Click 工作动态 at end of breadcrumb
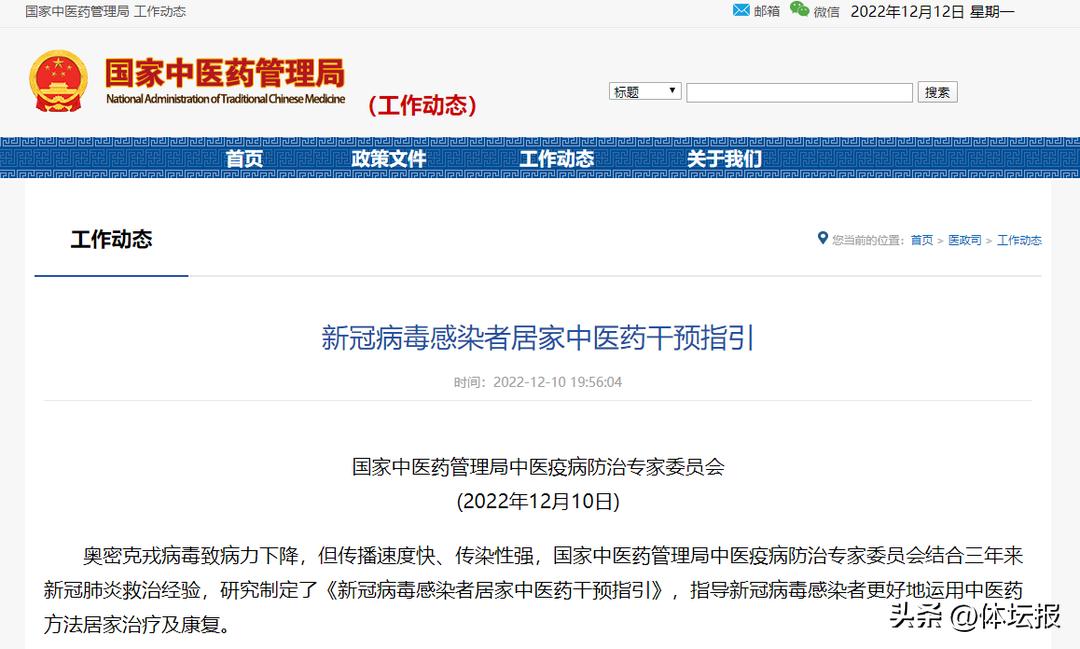 coord(1019,240)
